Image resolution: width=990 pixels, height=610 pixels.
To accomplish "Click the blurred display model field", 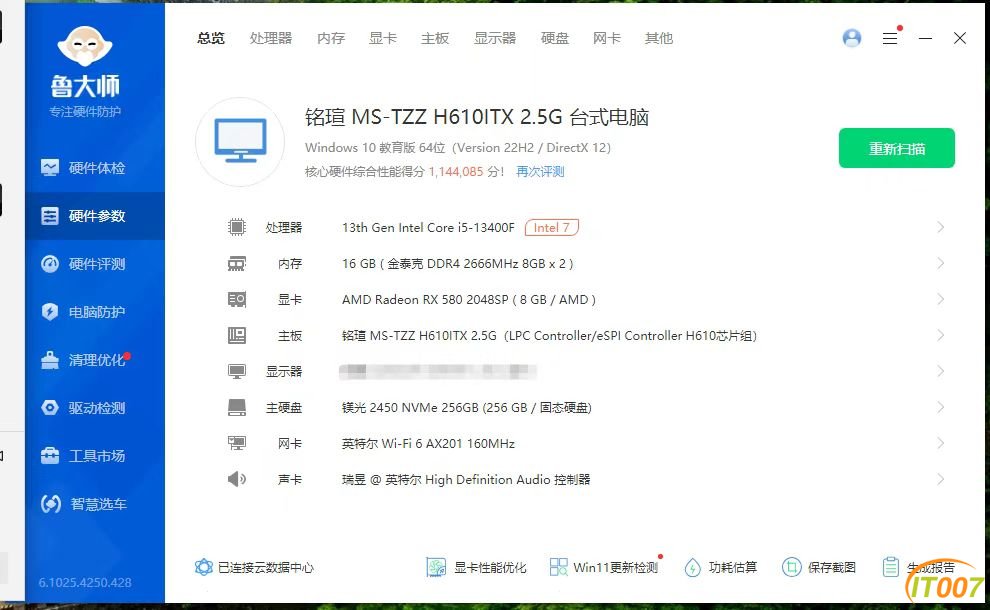I will pos(438,371).
